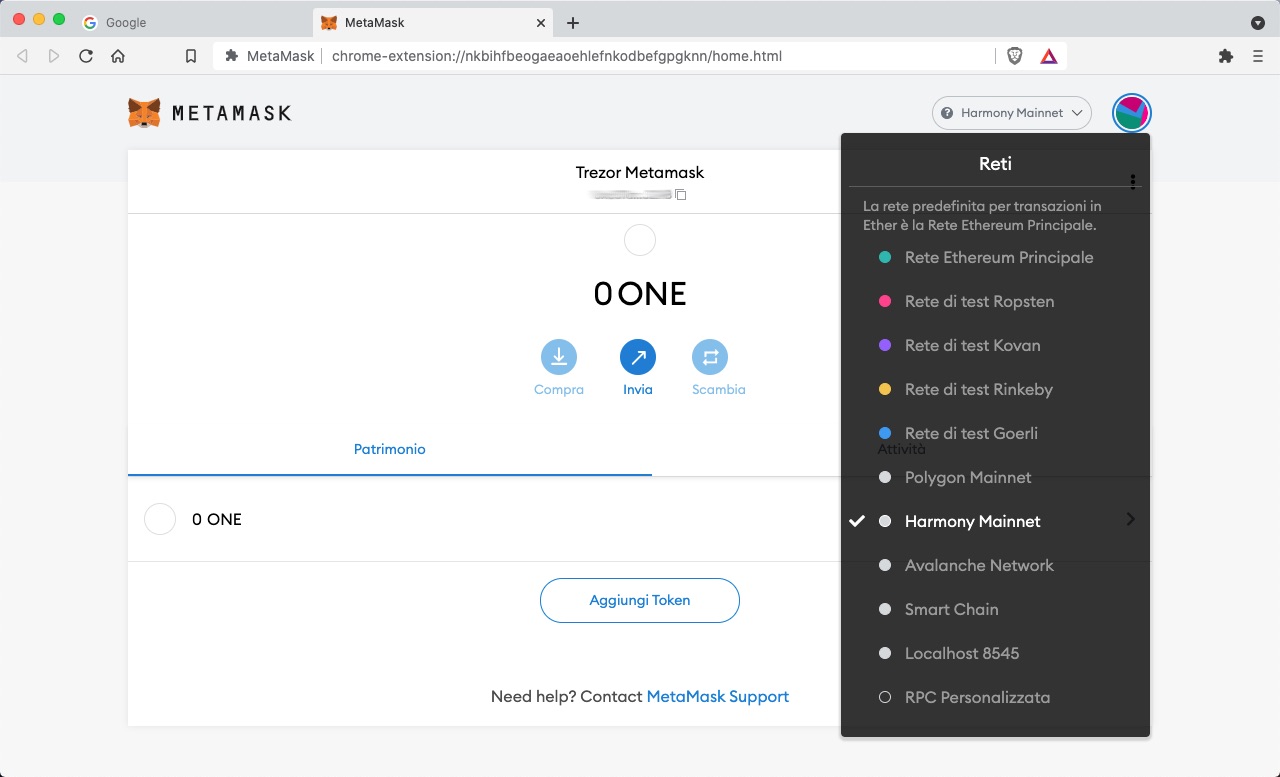
Task: Click the account avatar identicon
Action: click(1132, 113)
